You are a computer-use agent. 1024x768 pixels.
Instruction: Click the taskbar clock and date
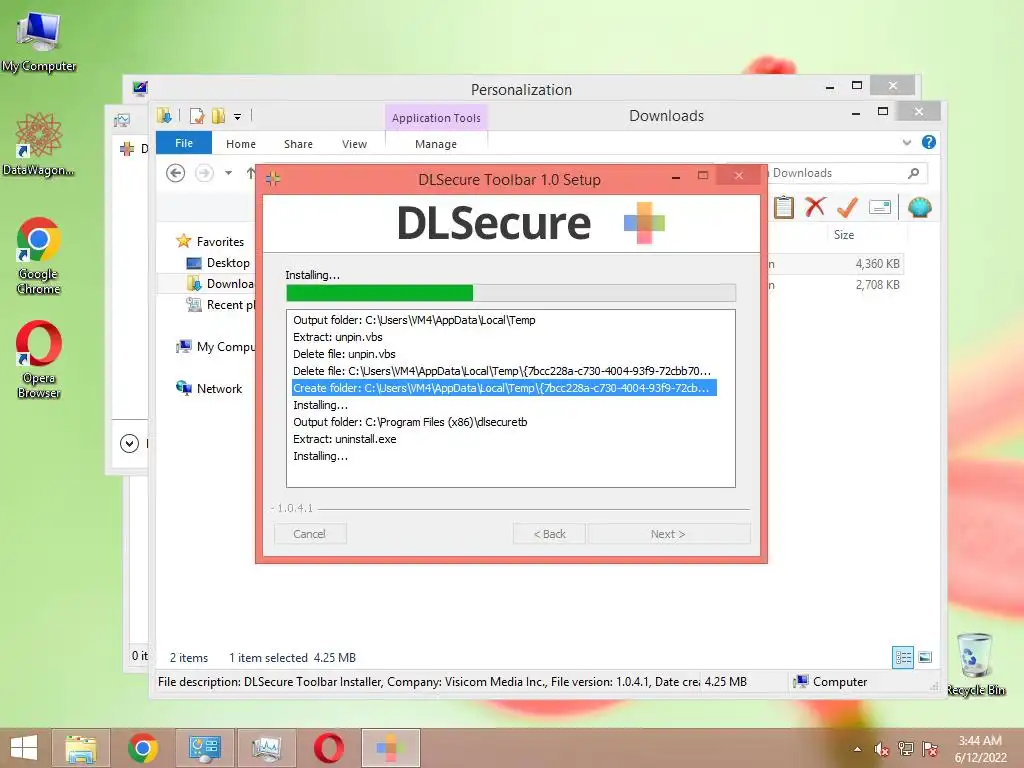980,749
